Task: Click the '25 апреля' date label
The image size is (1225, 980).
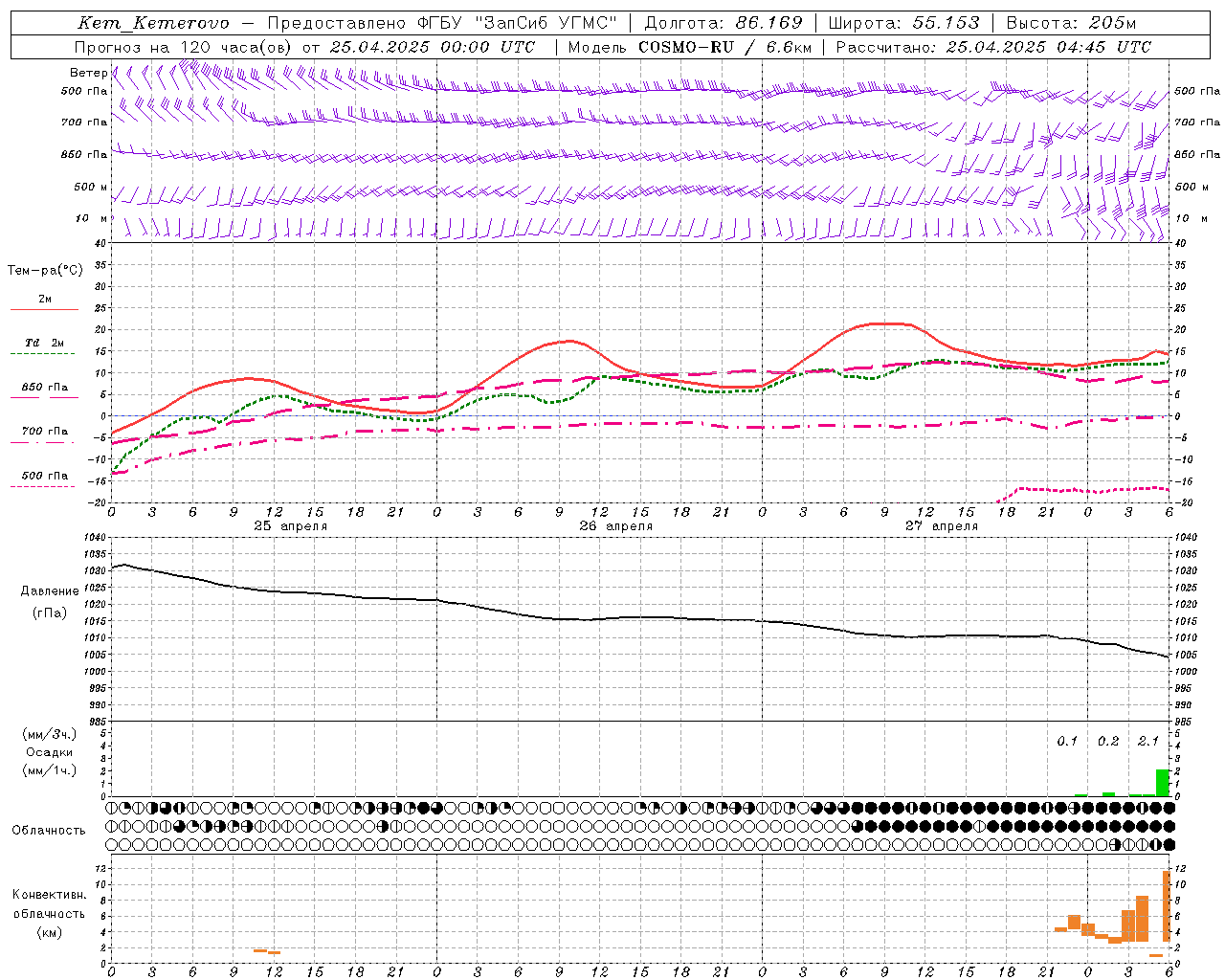Action: 290,526
